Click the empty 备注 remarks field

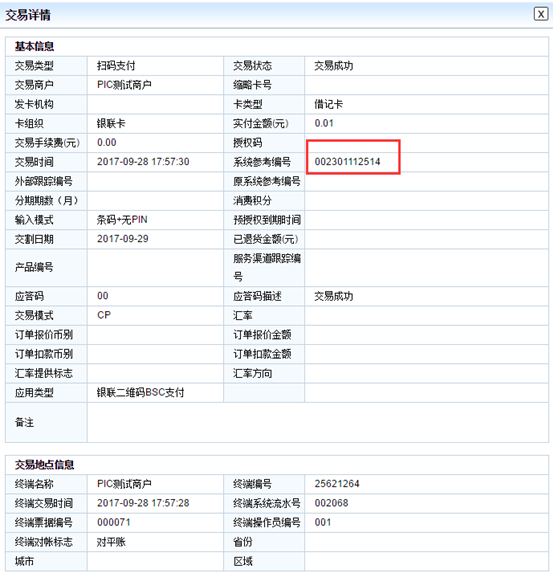pyautogui.click(x=317, y=422)
